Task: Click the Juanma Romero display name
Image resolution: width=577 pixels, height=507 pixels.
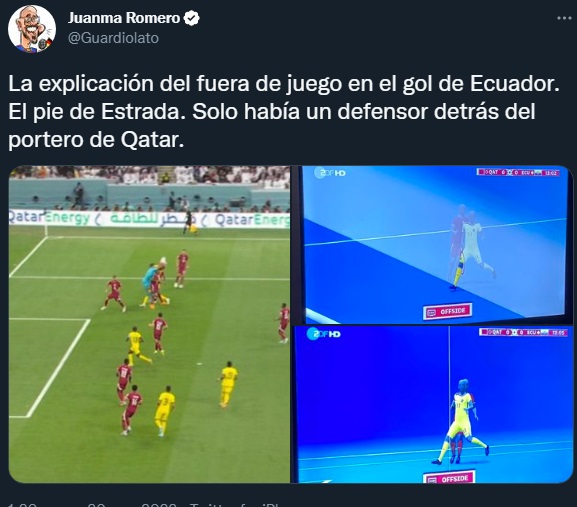Action: 124,18
